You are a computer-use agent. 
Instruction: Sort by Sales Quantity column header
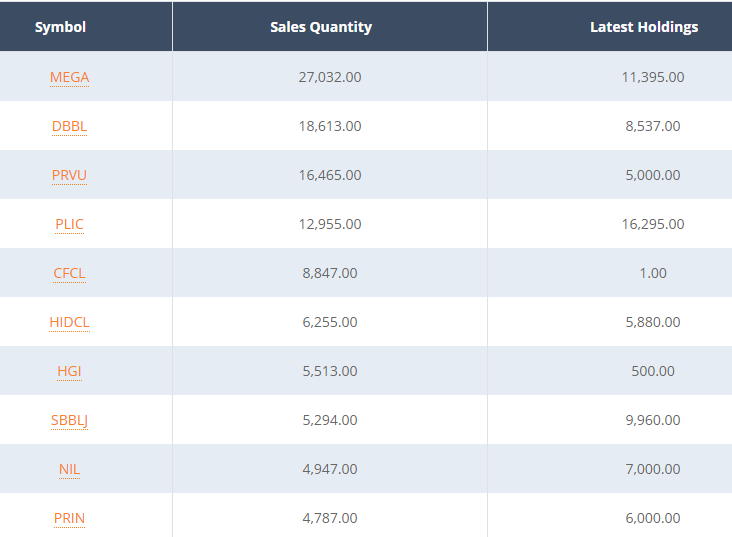pos(321,27)
